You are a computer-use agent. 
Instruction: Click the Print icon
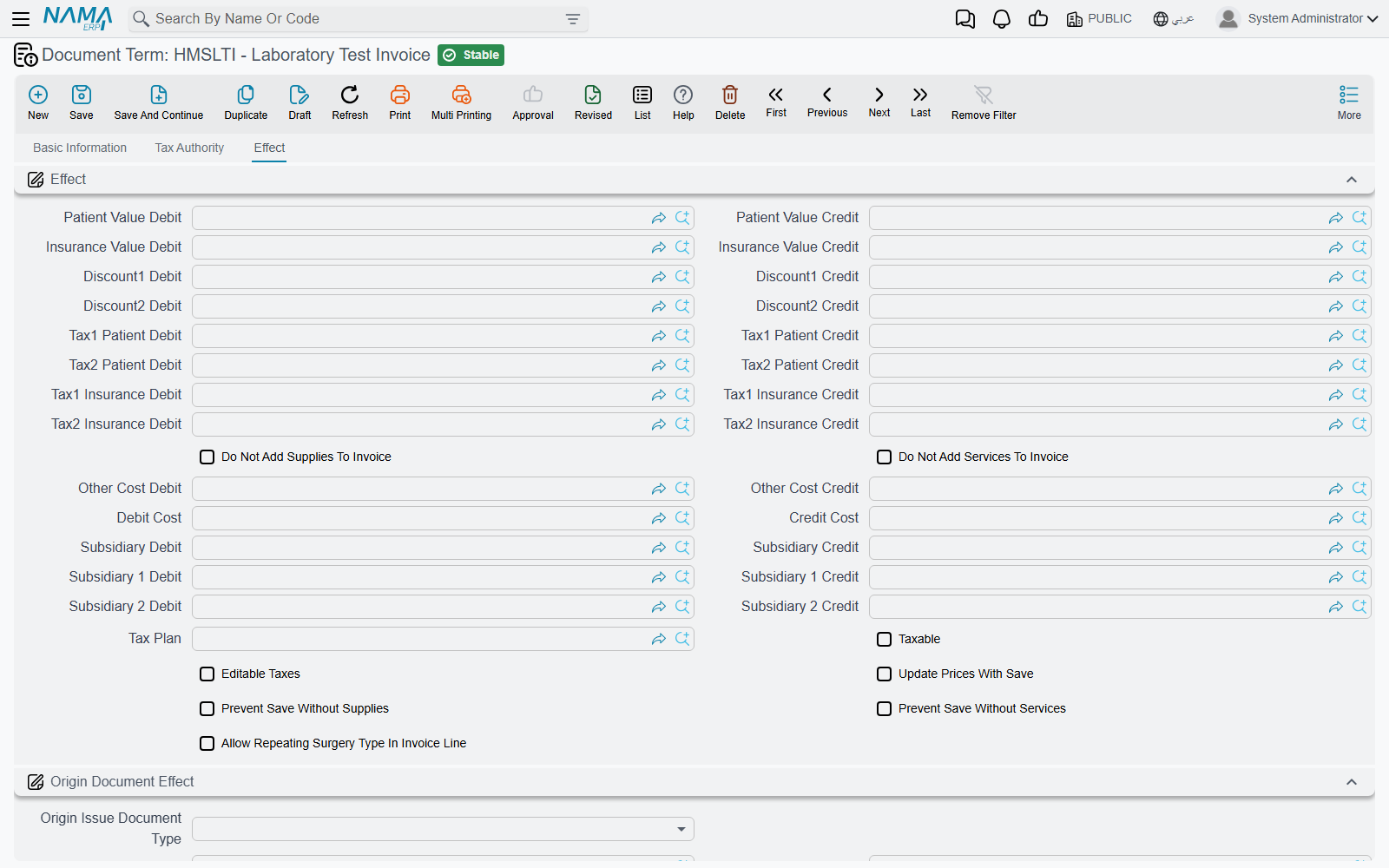pyautogui.click(x=400, y=95)
